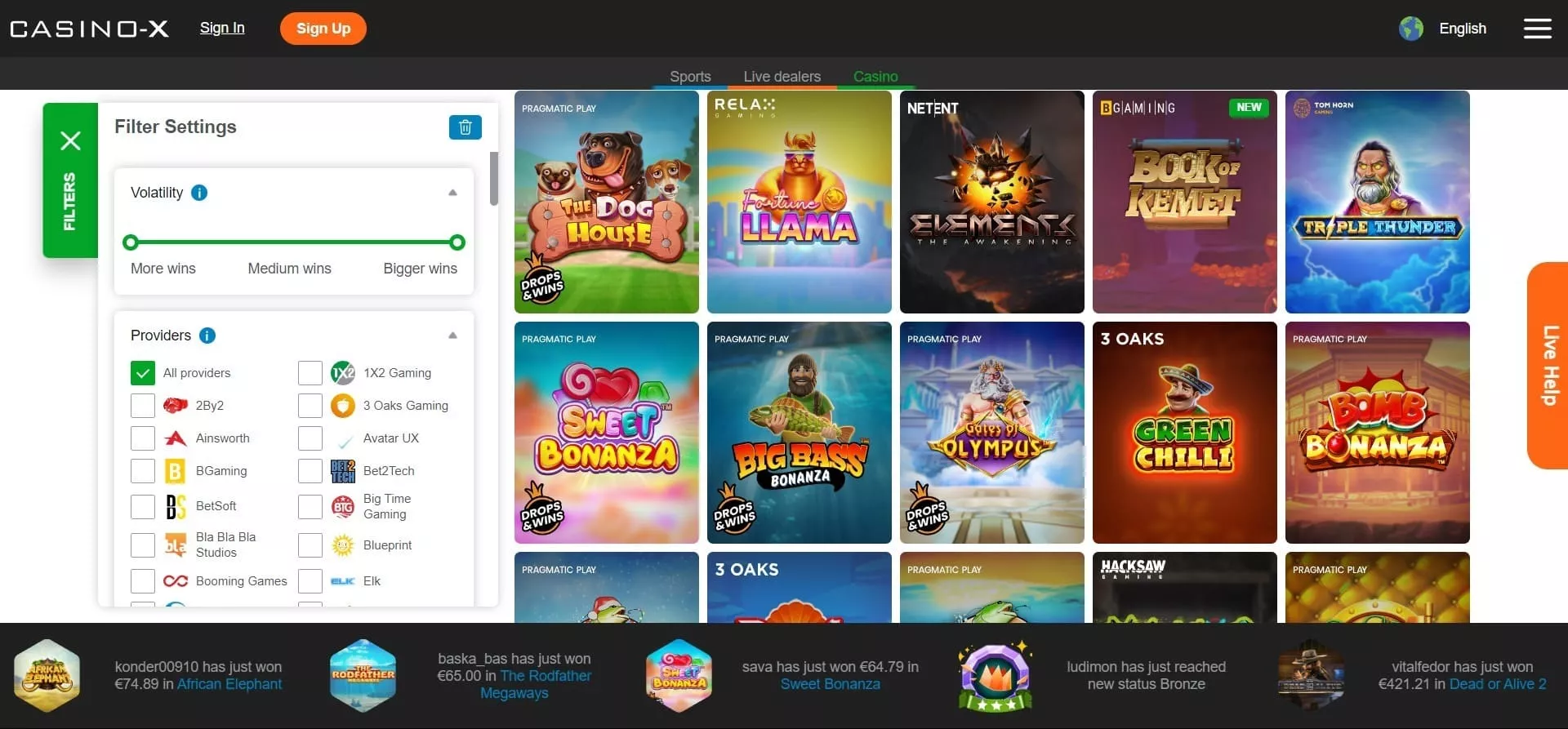Tick the 3 Oaks Gaming checkbox
The height and width of the screenshot is (729, 1568).
pyautogui.click(x=310, y=406)
